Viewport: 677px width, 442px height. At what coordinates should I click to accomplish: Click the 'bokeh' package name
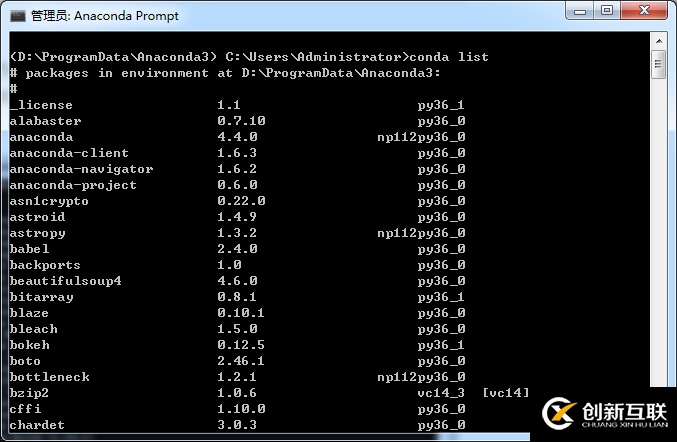point(29,345)
